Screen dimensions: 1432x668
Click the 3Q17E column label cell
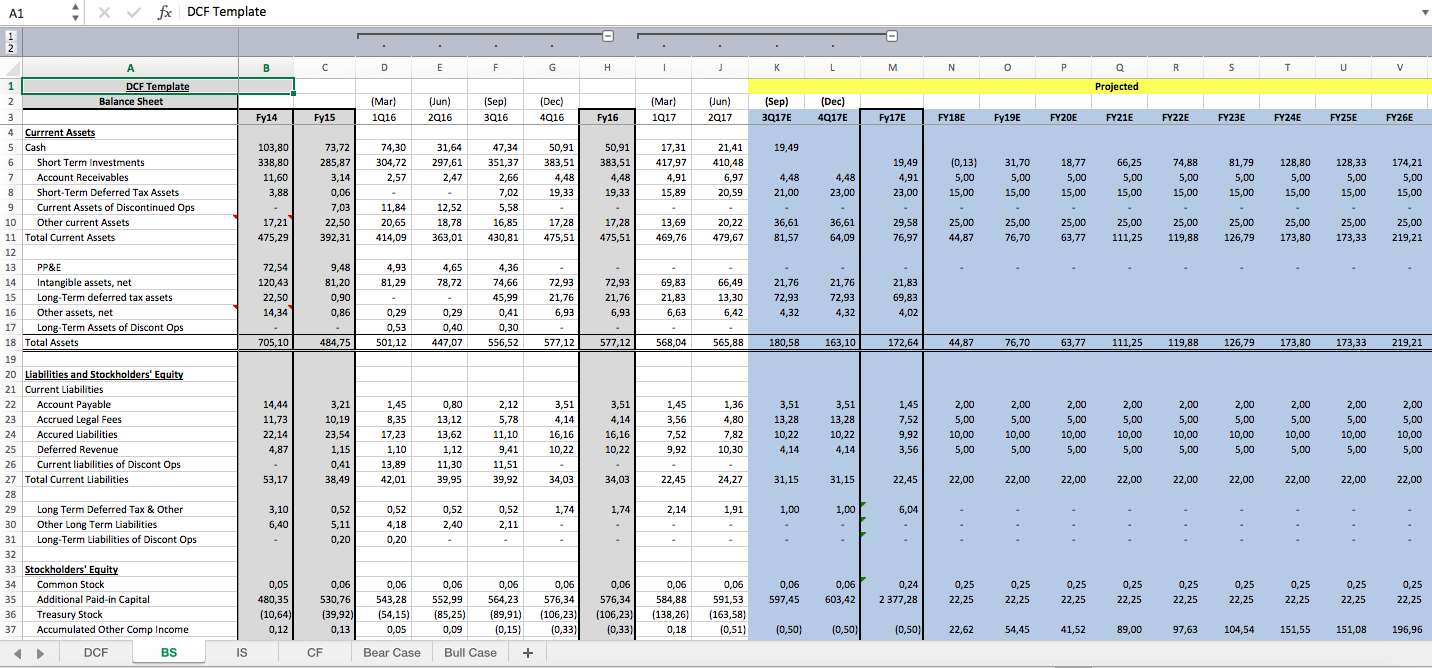pyautogui.click(x=777, y=117)
